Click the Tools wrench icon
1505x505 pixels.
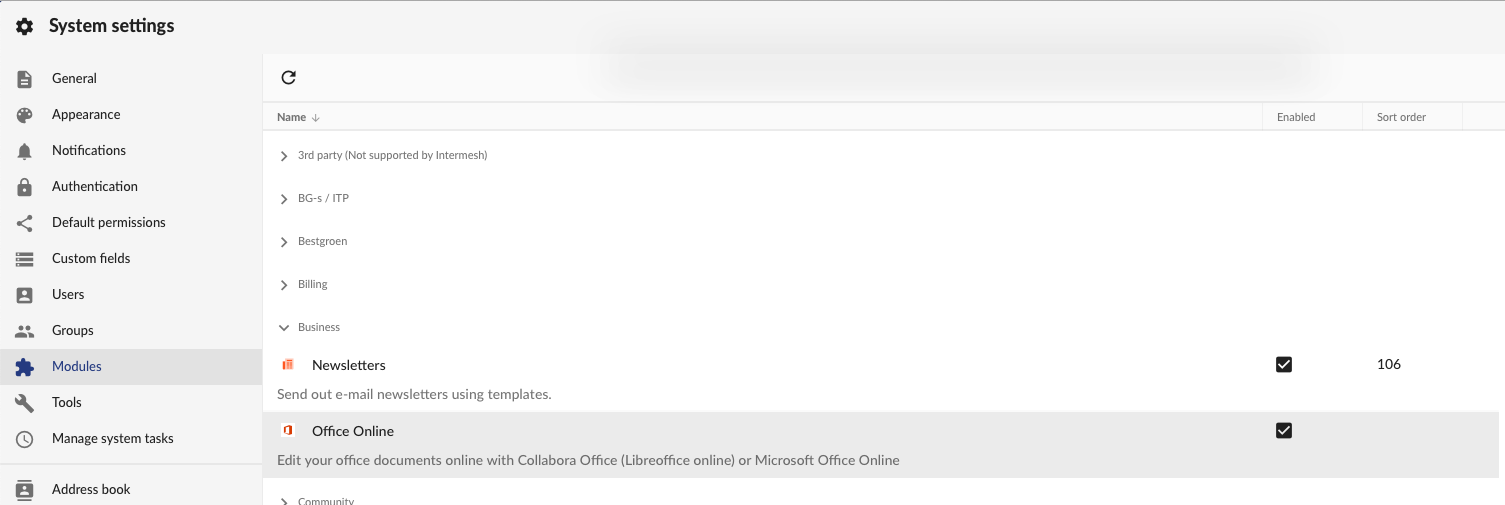[25, 403]
